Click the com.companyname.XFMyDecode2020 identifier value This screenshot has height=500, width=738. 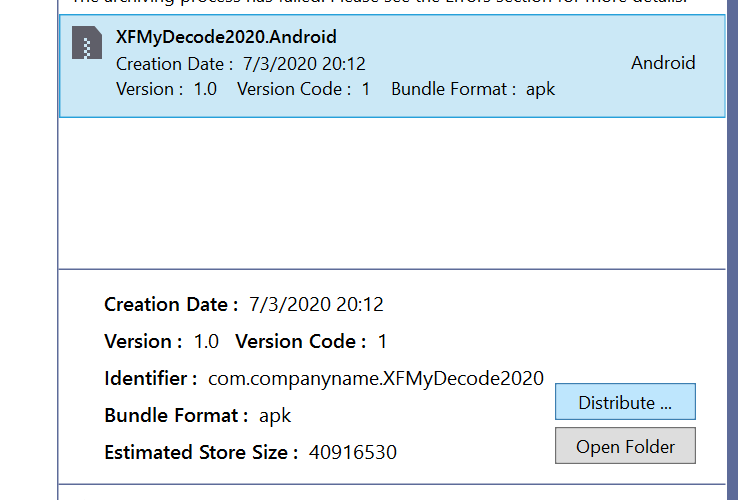[376, 379]
